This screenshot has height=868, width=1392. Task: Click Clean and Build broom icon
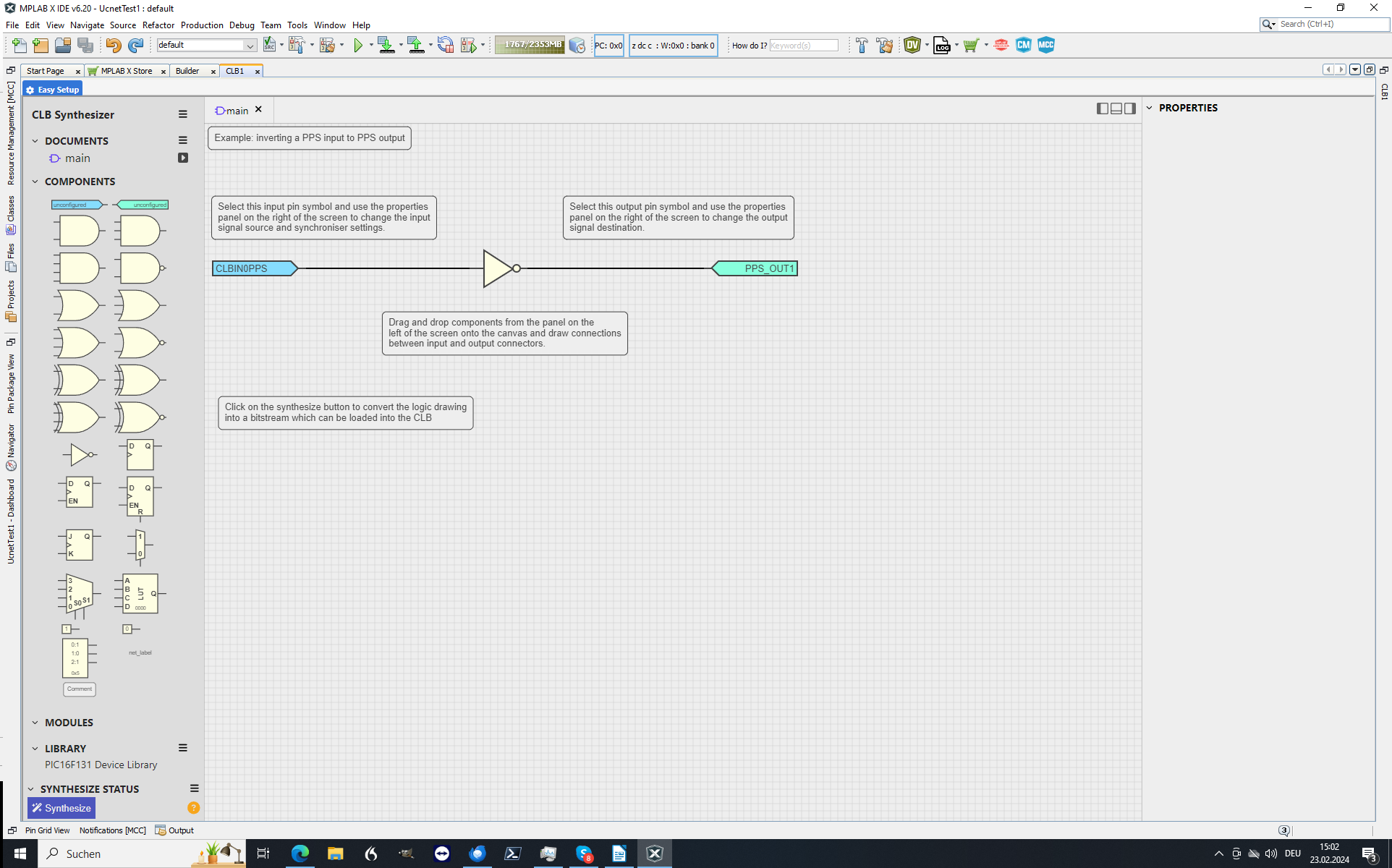click(884, 46)
